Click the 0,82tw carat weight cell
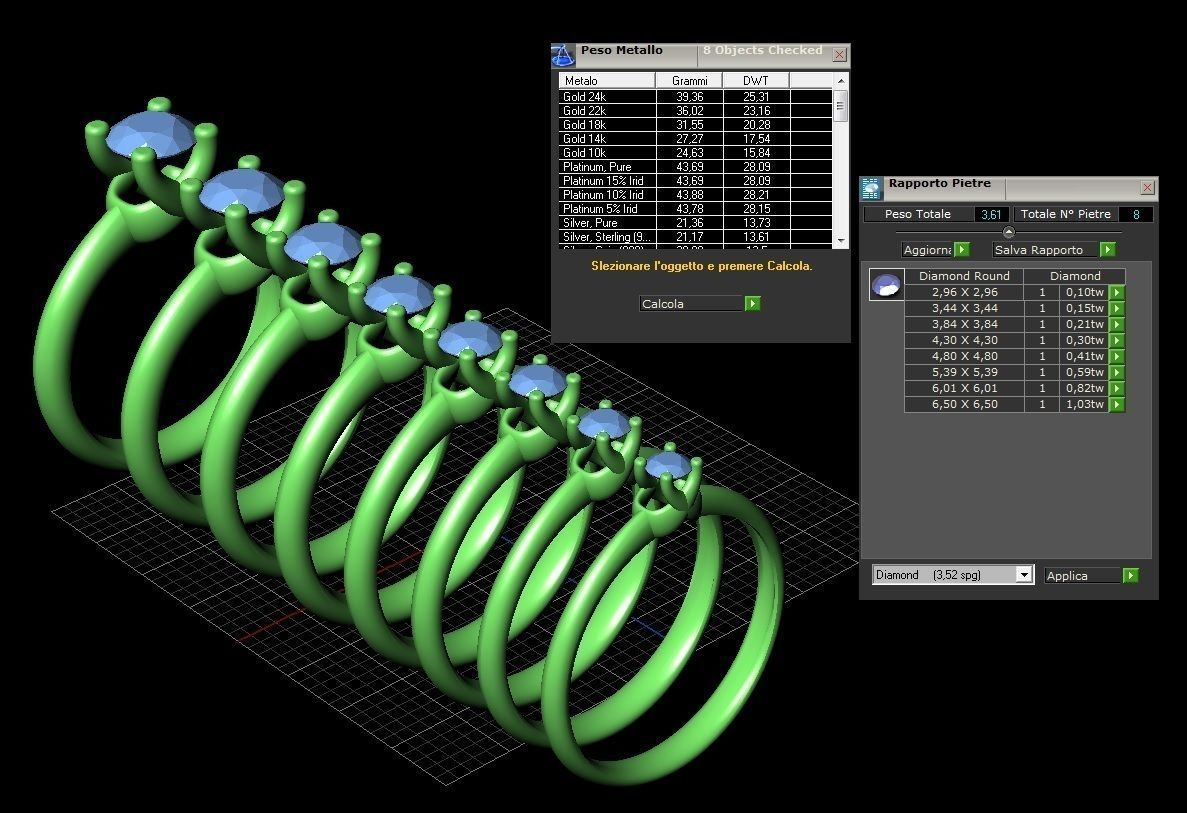 point(1085,388)
